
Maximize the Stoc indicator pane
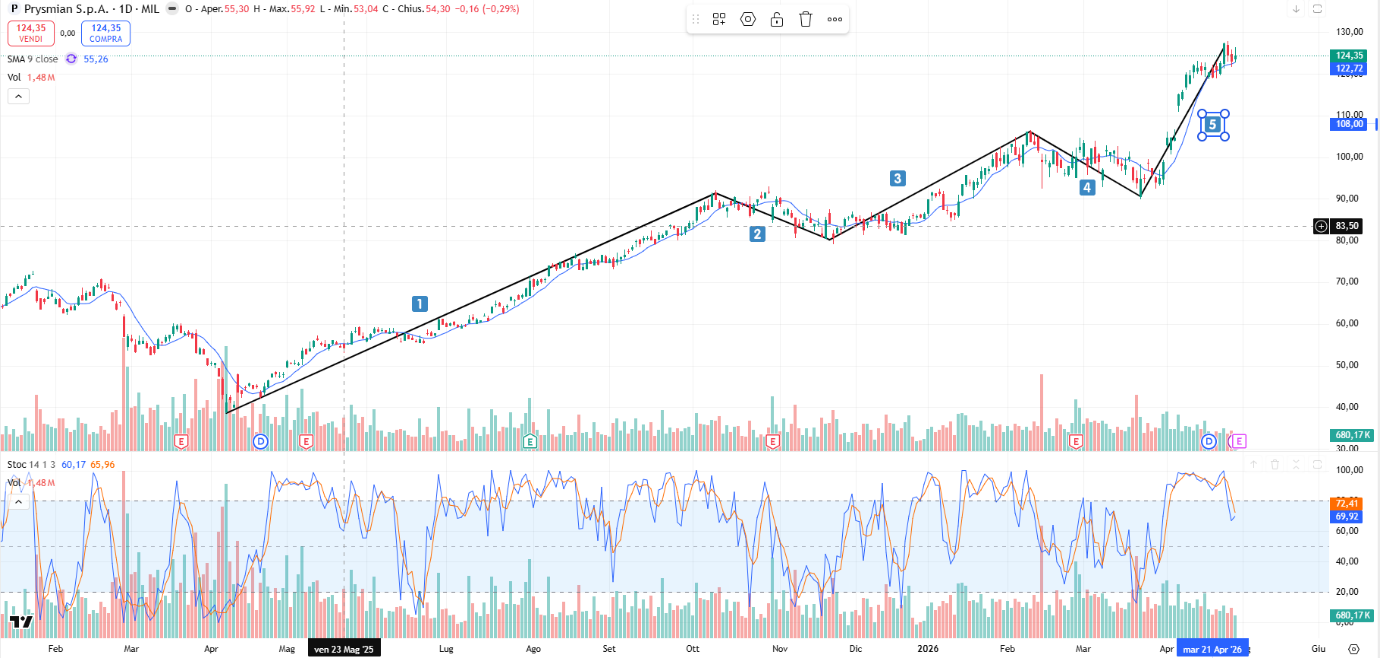[x=1317, y=464]
